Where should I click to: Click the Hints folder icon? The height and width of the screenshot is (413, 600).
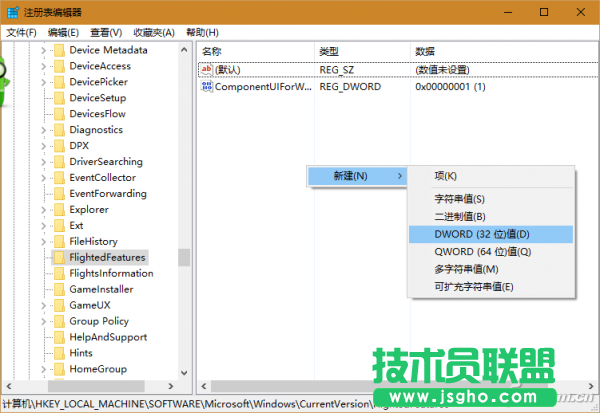pos(59,353)
